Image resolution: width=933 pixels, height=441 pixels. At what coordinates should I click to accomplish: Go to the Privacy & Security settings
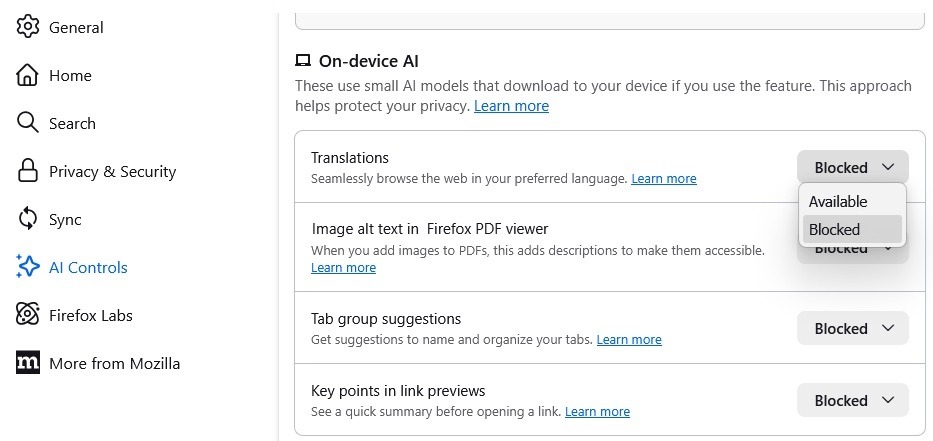click(x=112, y=171)
